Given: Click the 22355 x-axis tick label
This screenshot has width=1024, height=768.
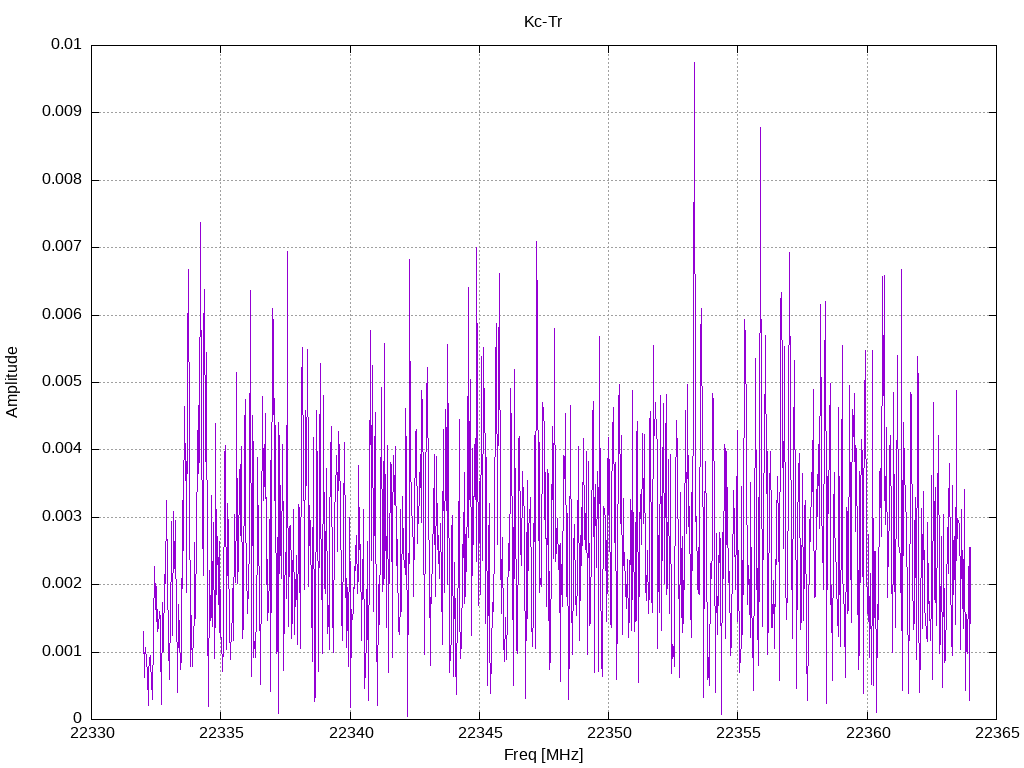Looking at the screenshot, I should 739,733.
